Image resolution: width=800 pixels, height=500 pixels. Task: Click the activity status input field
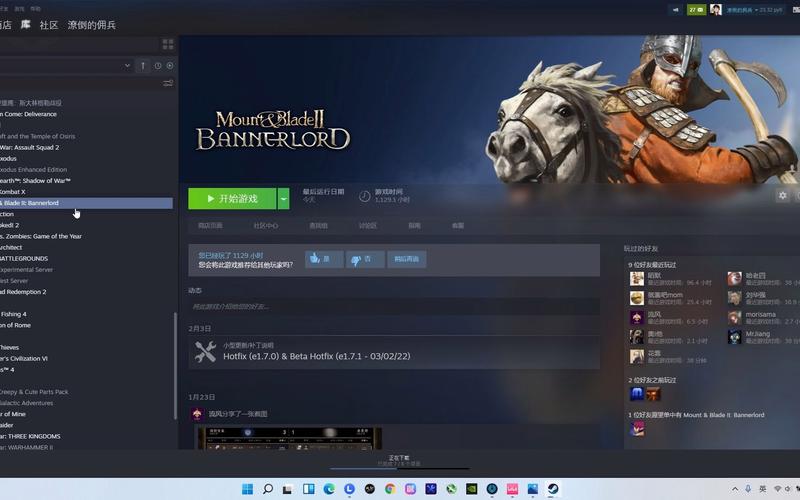(x=393, y=306)
